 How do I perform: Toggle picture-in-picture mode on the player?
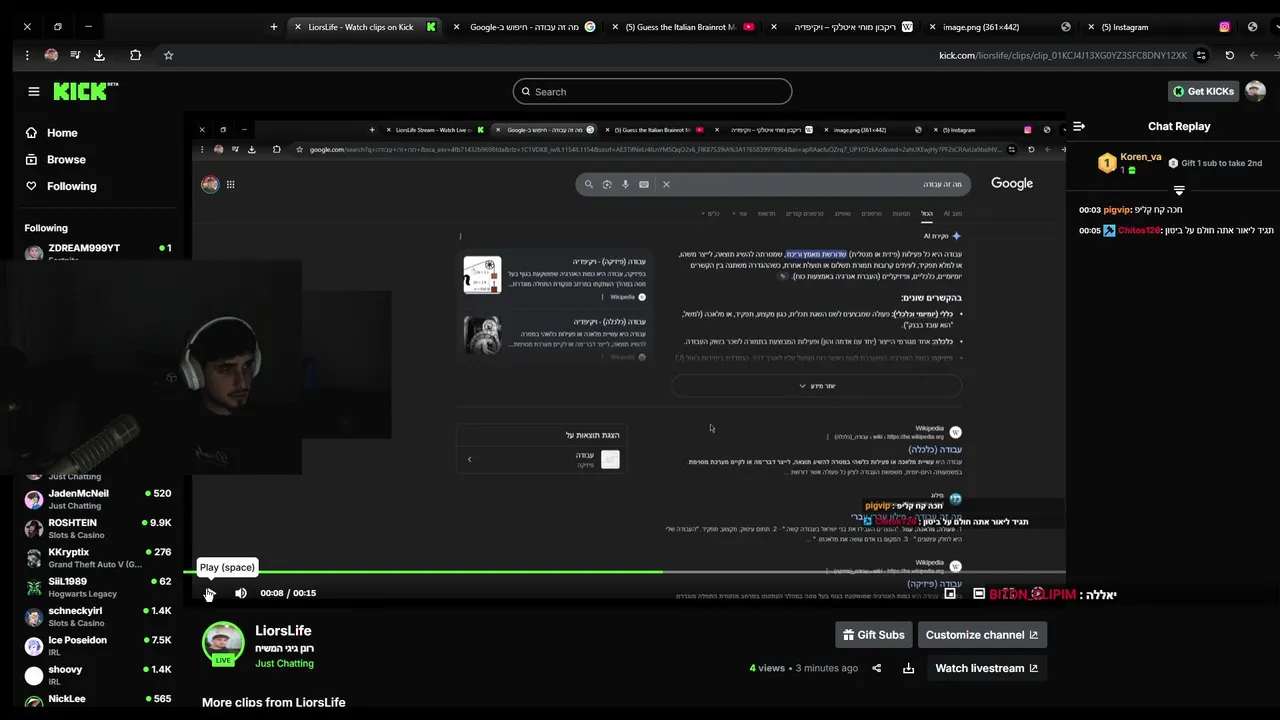tap(950, 593)
